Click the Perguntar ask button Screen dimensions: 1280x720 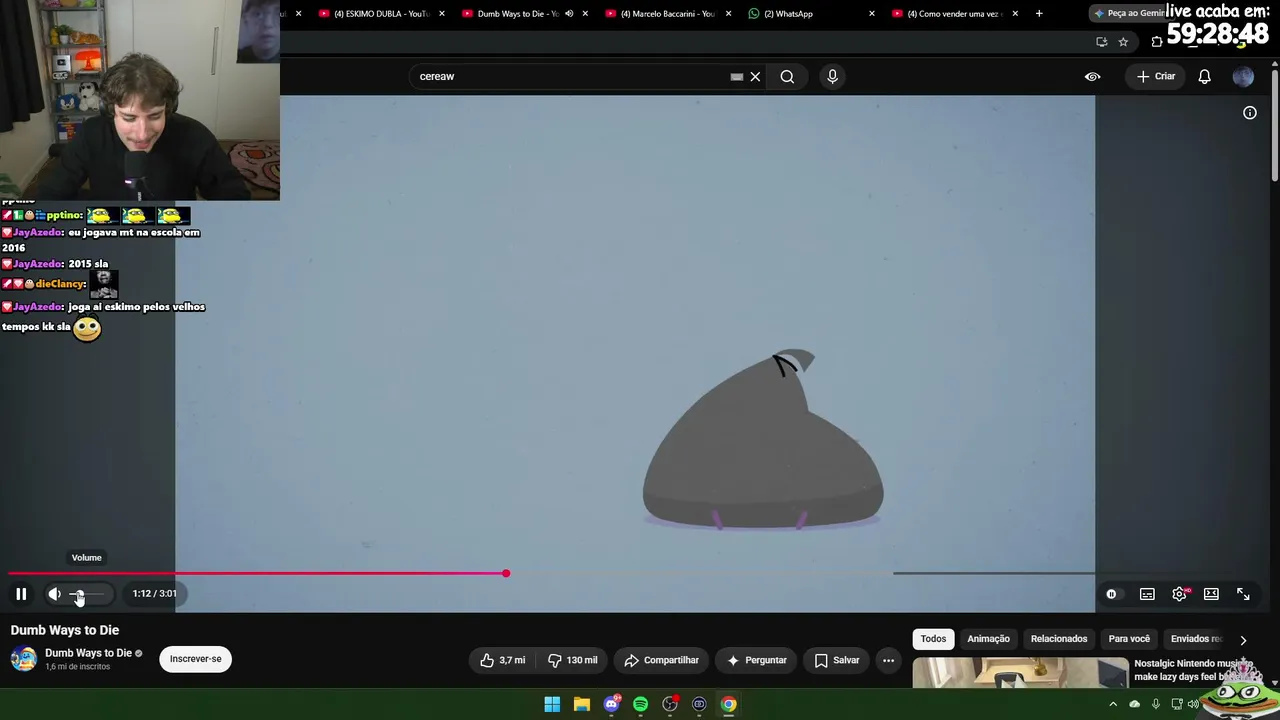[x=756, y=660]
